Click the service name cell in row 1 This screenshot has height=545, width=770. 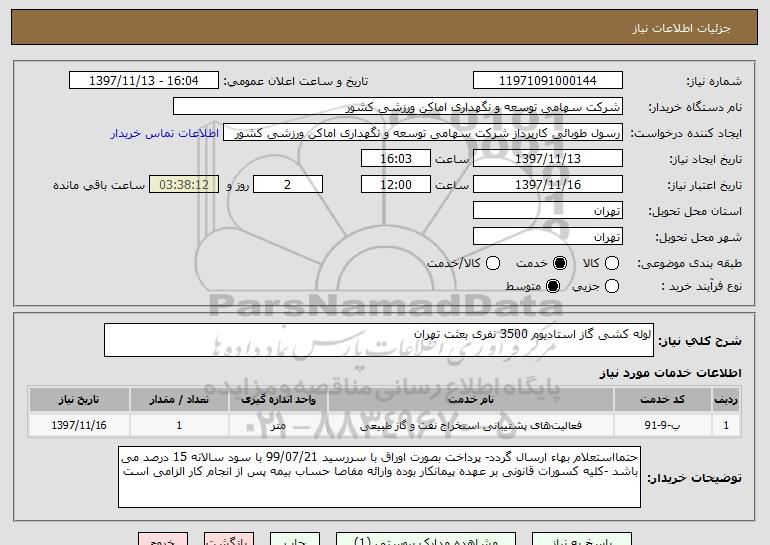(471, 425)
